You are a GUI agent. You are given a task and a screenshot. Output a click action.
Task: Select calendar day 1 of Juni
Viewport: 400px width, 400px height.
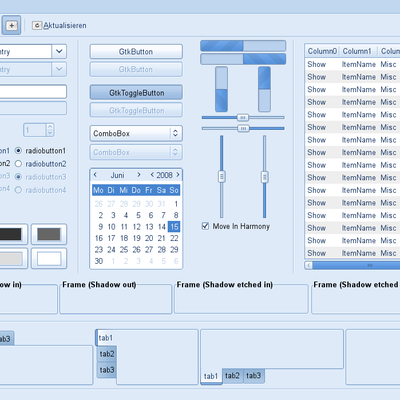point(176,204)
